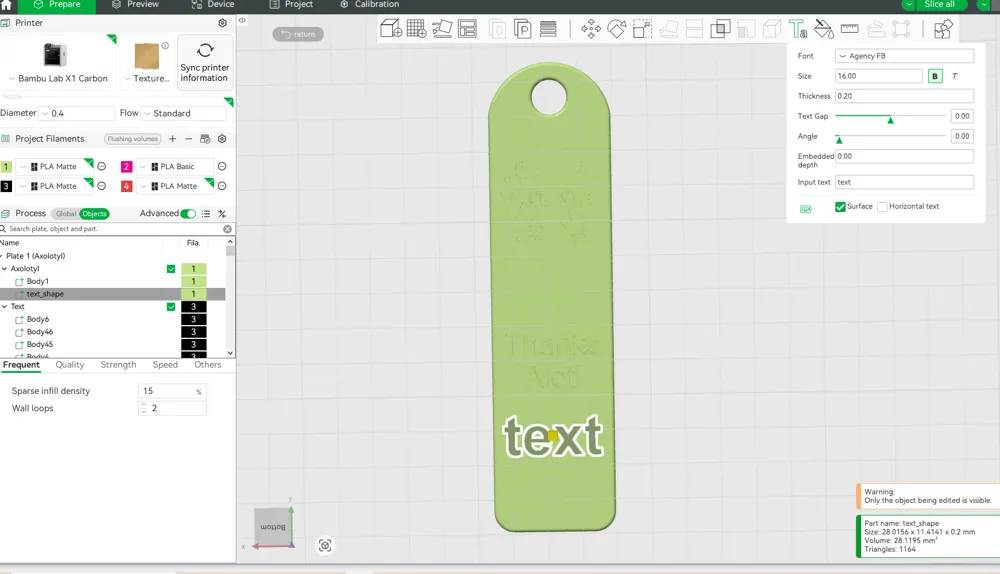Open the nozzle Diameter dropdown

(x=77, y=114)
